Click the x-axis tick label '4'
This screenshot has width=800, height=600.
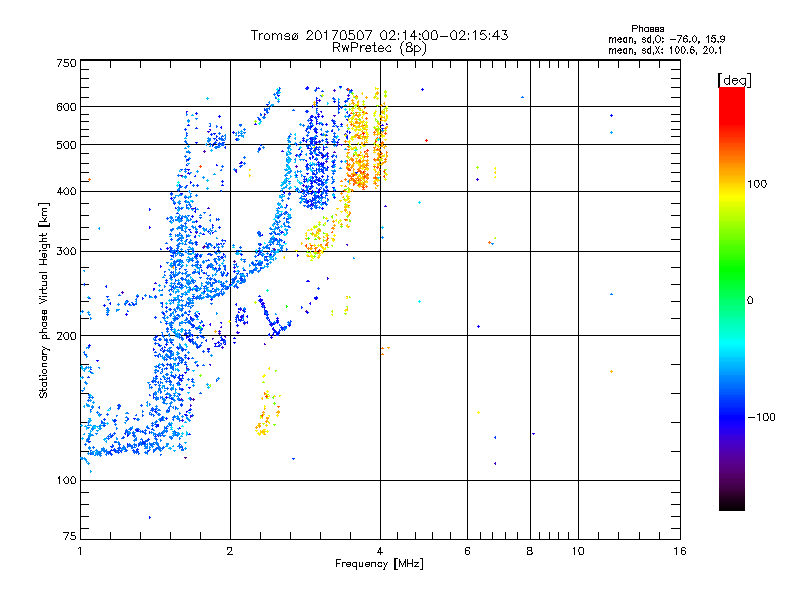[380, 551]
